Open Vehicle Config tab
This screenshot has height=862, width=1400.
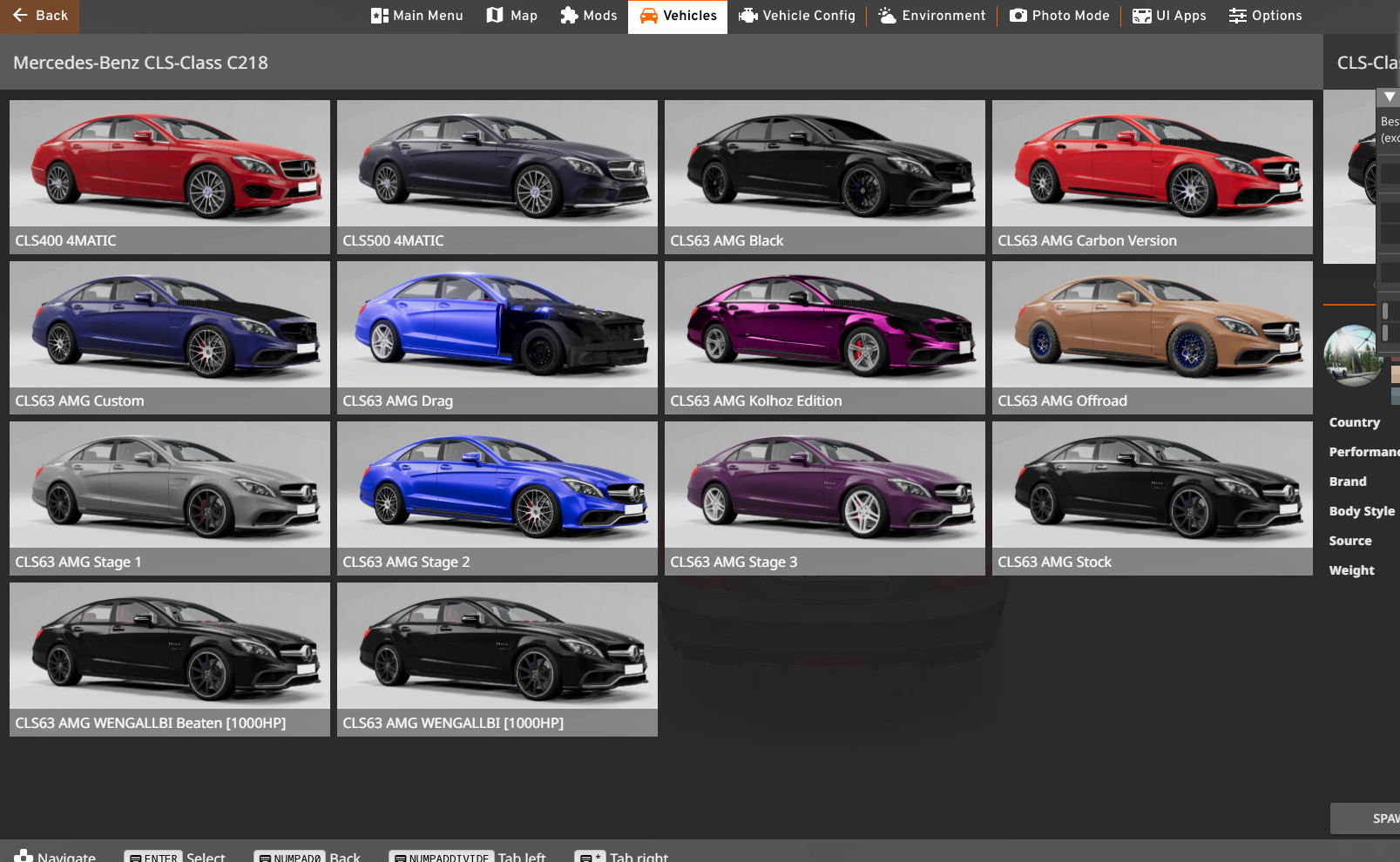pyautogui.click(x=796, y=16)
